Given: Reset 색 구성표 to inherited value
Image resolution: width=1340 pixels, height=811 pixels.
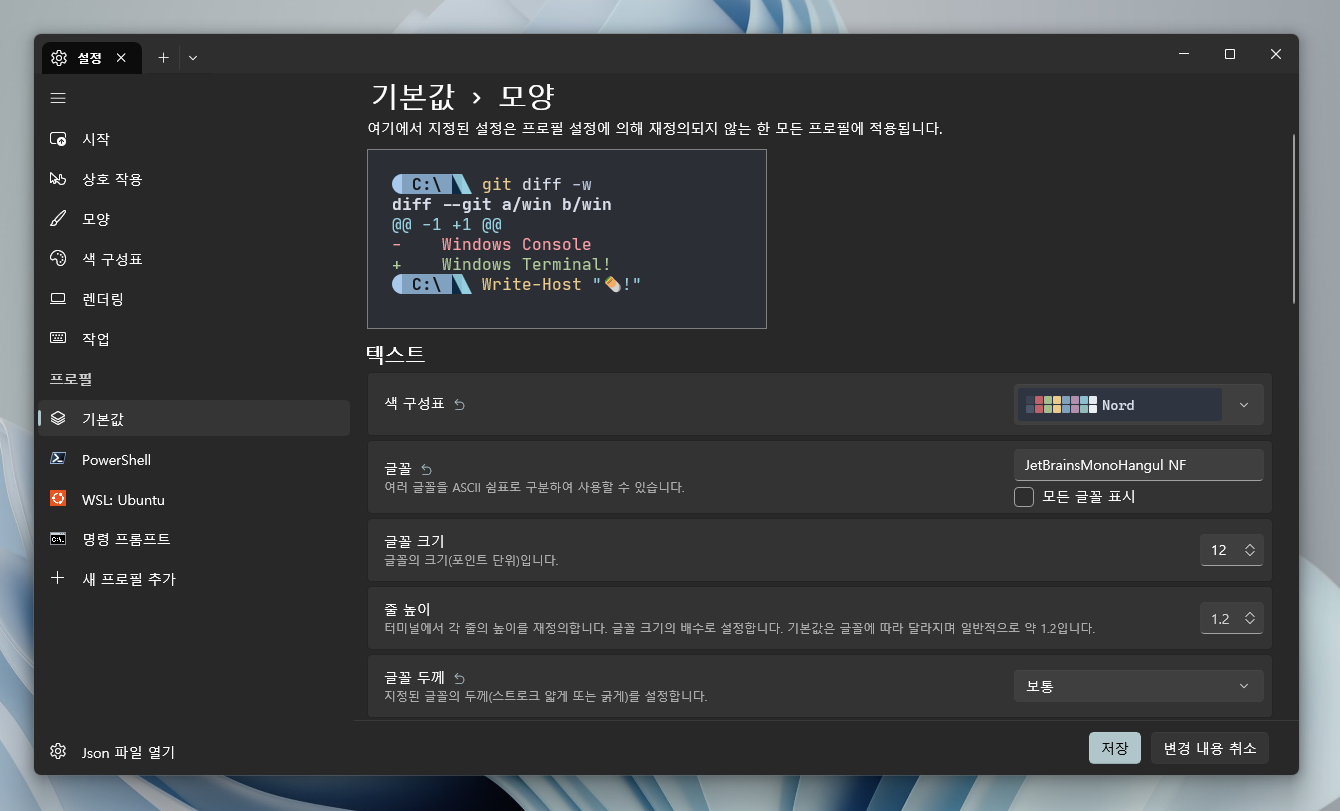Looking at the screenshot, I should [459, 405].
